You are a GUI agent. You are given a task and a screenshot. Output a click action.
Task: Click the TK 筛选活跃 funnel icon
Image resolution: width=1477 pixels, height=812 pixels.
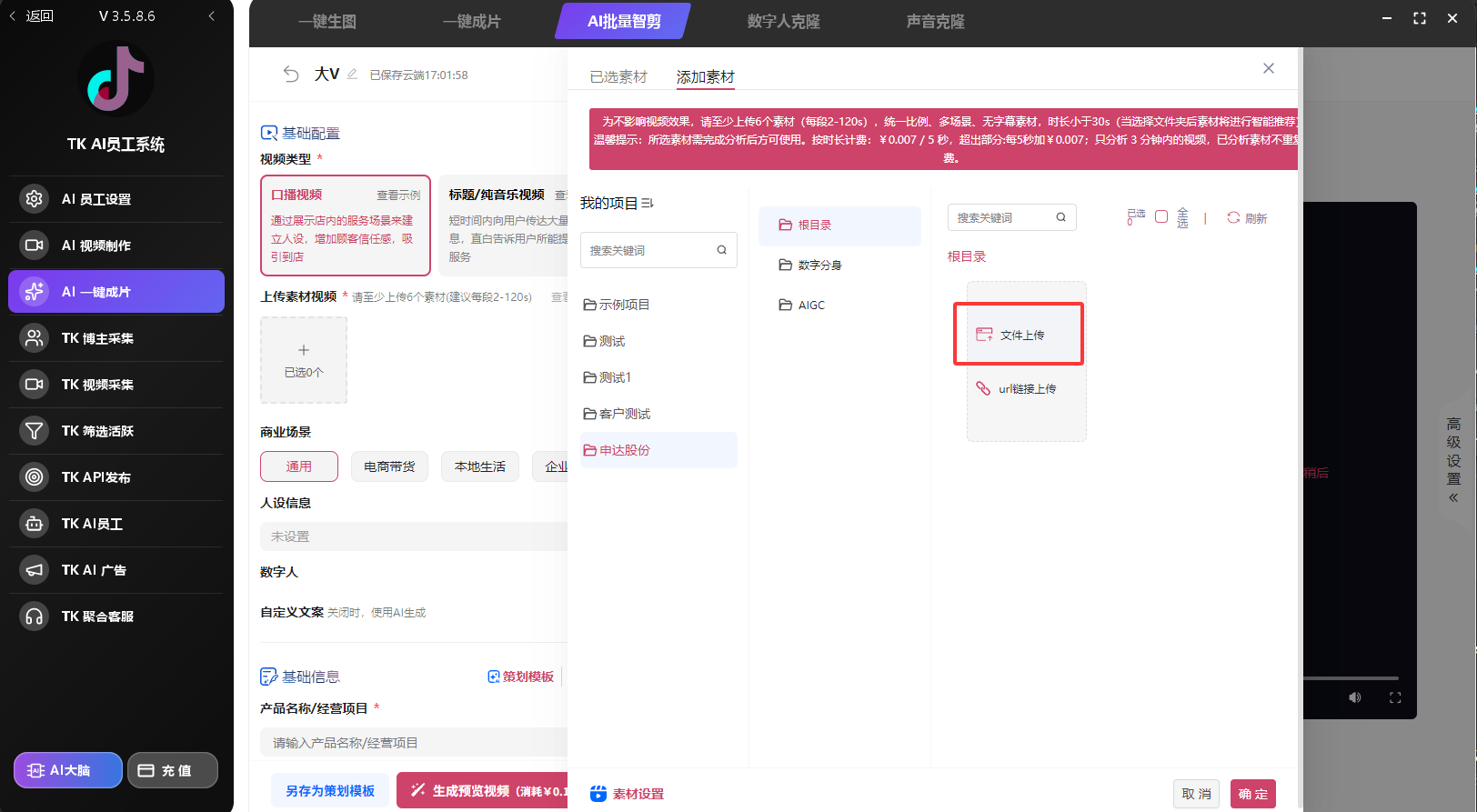[34, 431]
